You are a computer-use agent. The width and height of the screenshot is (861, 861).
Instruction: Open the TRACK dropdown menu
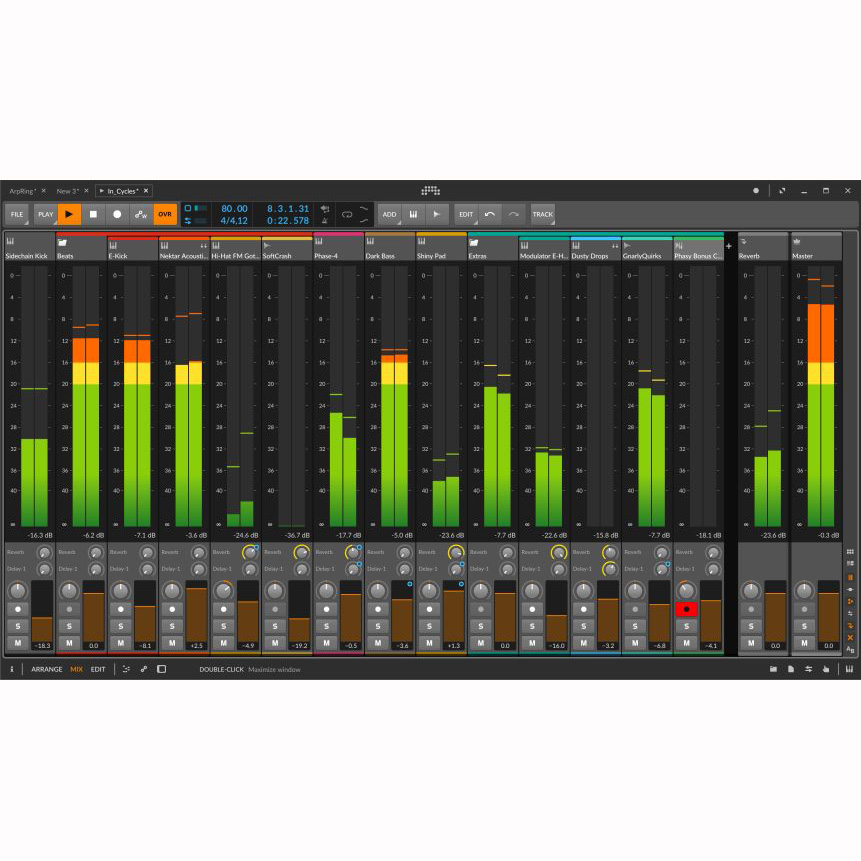click(543, 214)
